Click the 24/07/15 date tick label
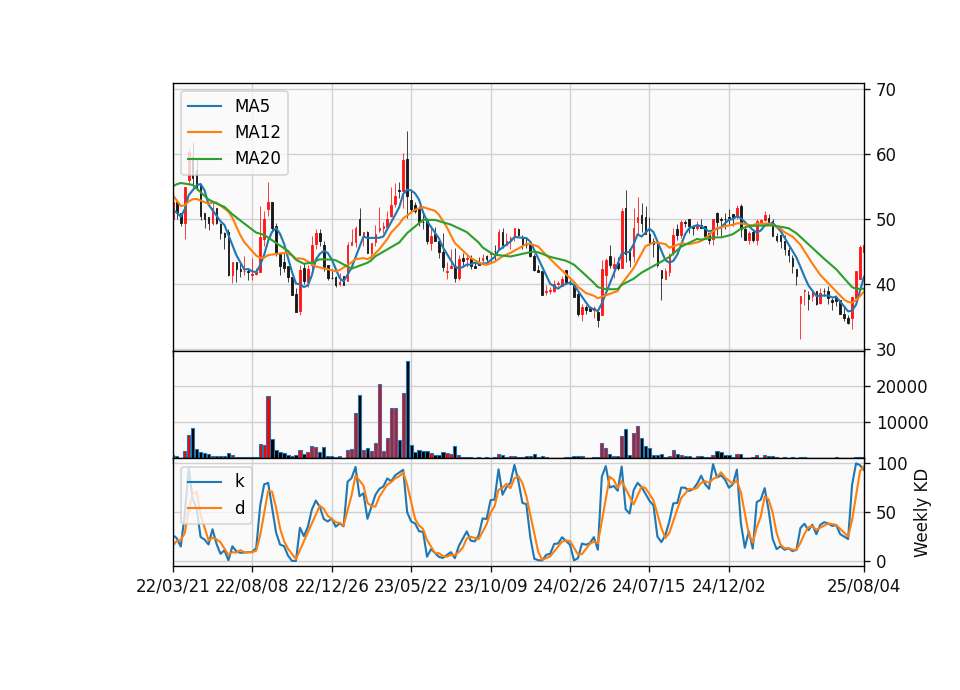 pyautogui.click(x=649, y=587)
